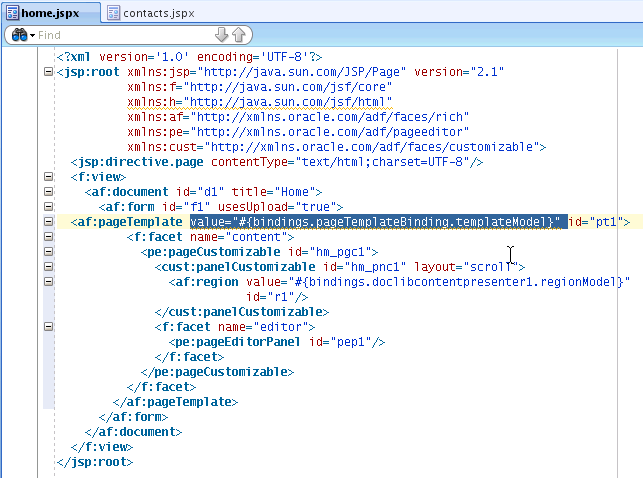The height and width of the screenshot is (478, 643).
Task: Click the xmlns:cust namespace declaration
Action: [337, 147]
